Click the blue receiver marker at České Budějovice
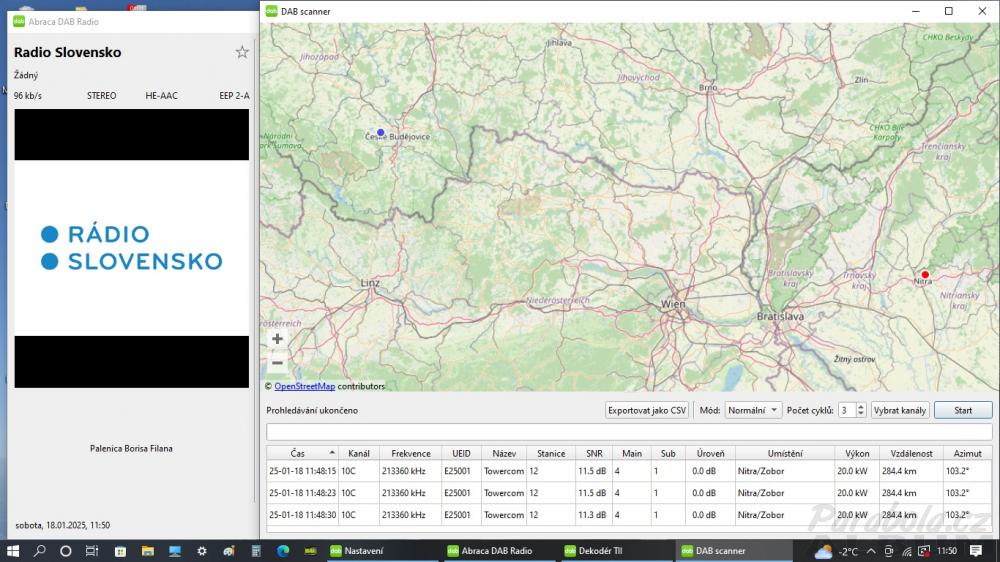The width and height of the screenshot is (1000, 562). click(x=381, y=133)
